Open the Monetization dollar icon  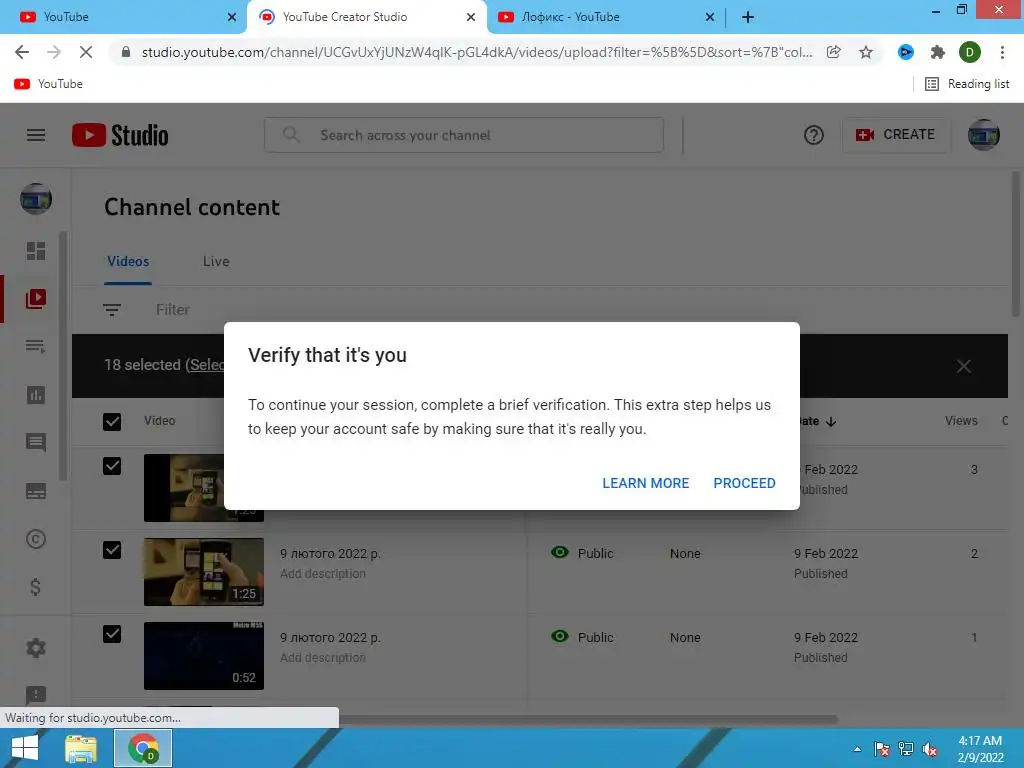[x=36, y=587]
